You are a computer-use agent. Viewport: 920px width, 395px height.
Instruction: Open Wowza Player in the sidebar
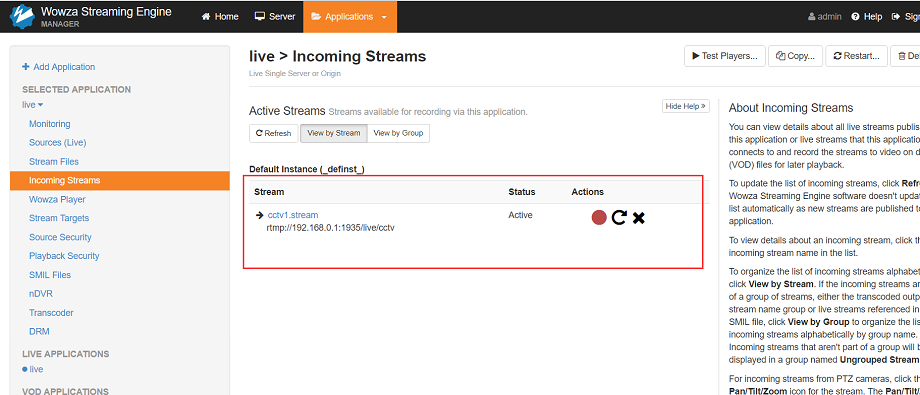point(58,200)
